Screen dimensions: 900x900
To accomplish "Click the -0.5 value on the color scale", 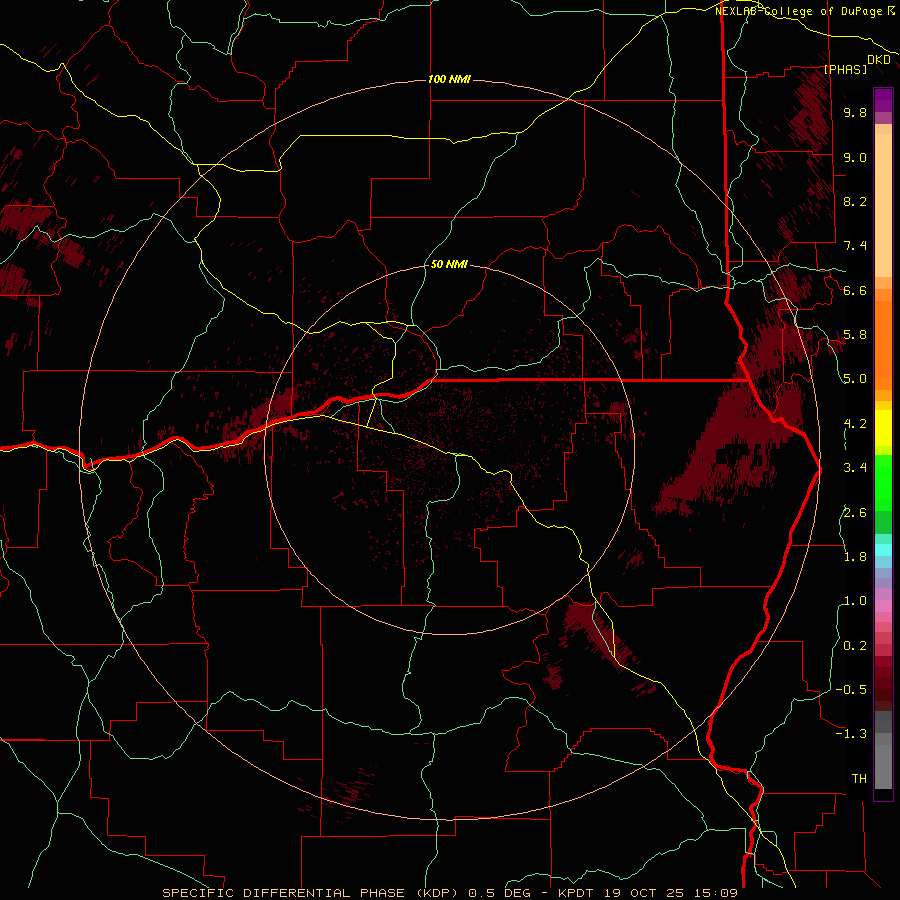I will pos(851,690).
